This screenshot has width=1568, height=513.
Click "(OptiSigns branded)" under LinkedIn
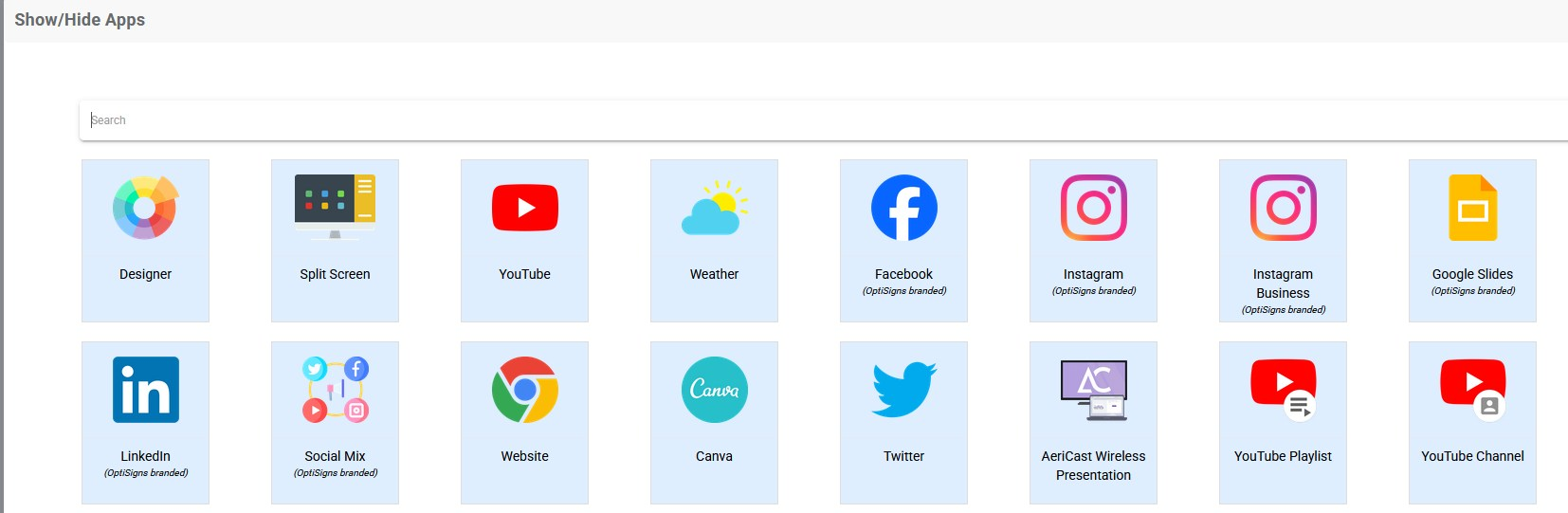145,473
